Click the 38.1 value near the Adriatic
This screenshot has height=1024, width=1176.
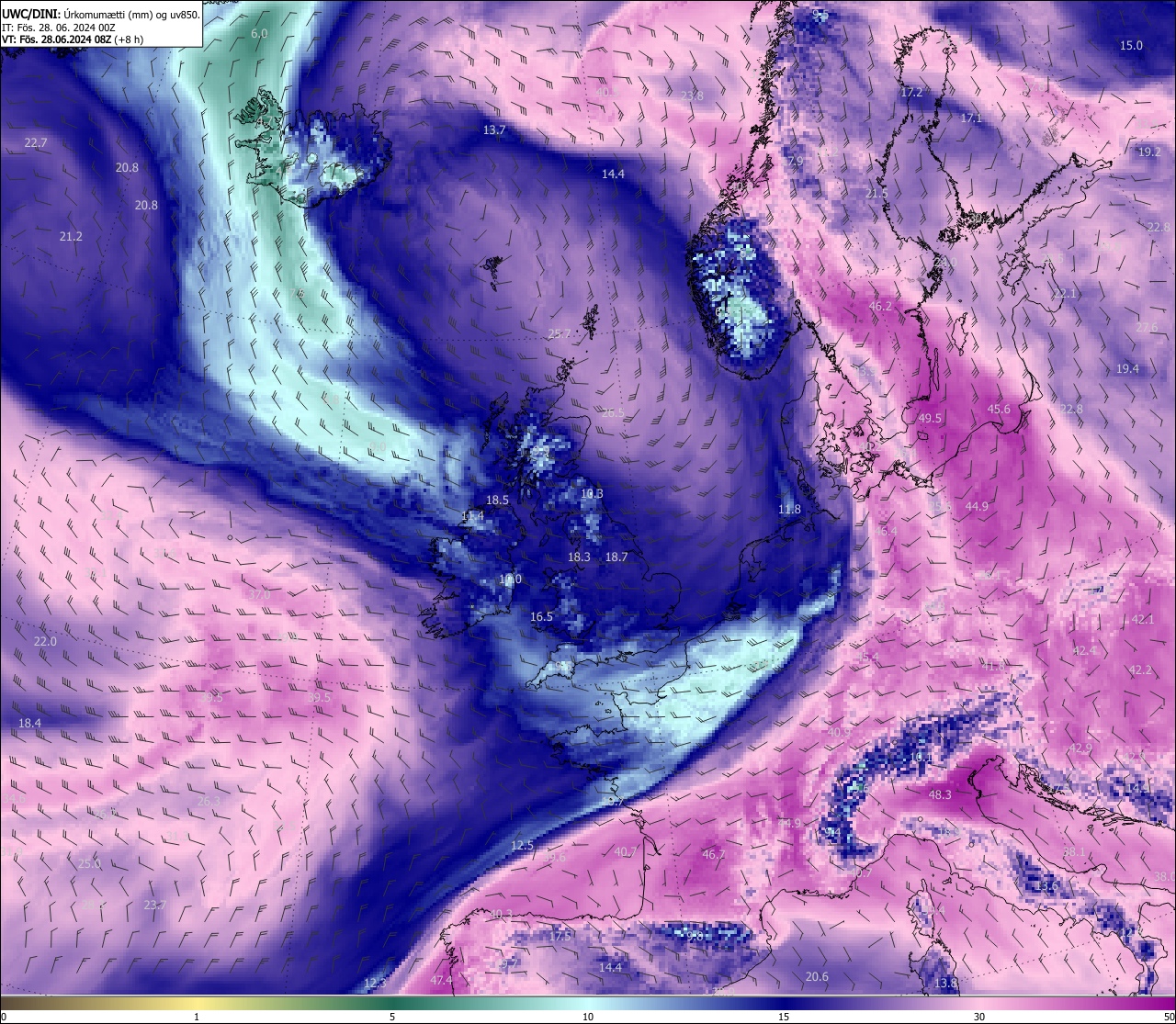pyautogui.click(x=1074, y=852)
